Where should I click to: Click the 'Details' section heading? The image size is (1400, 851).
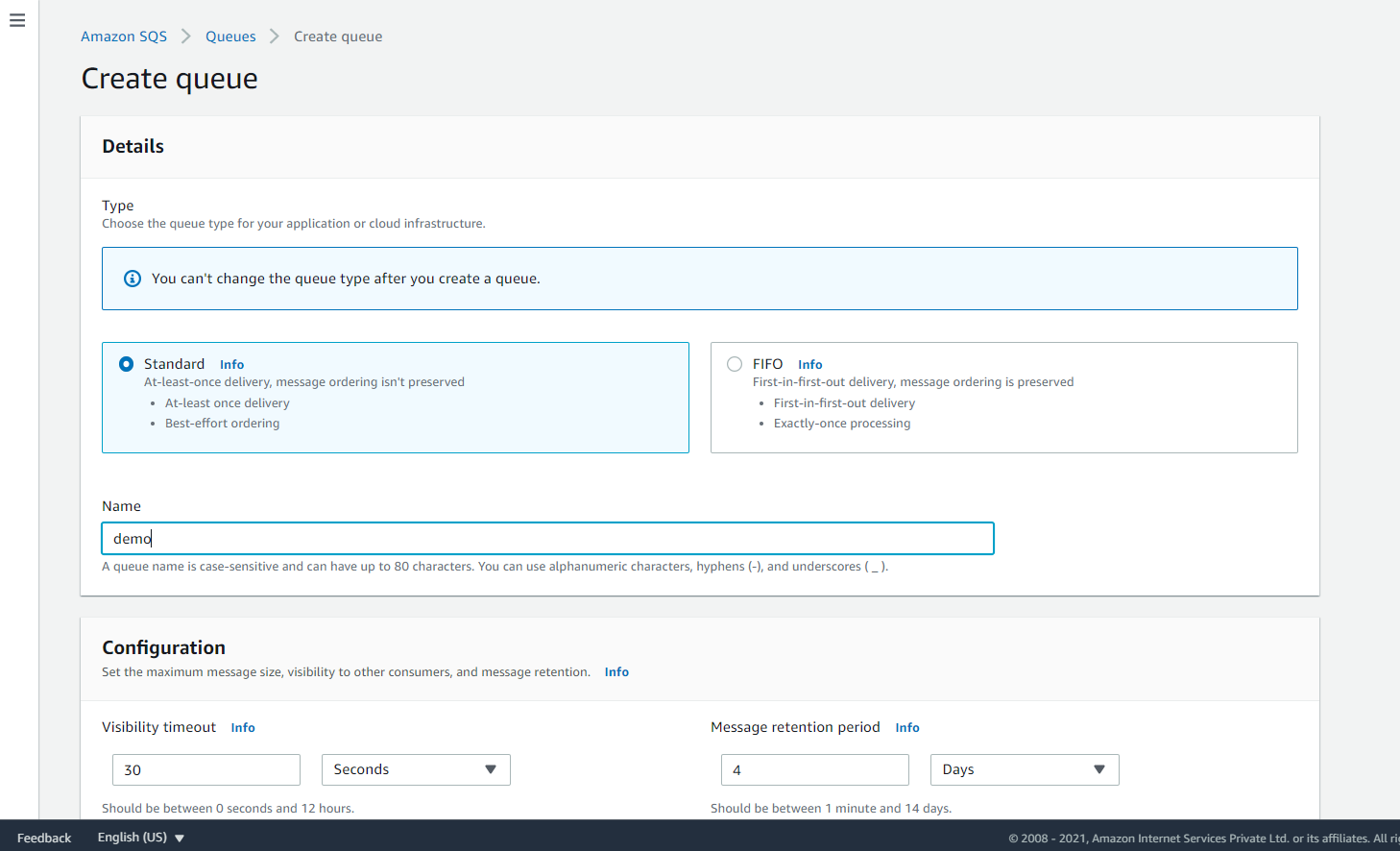point(133,146)
